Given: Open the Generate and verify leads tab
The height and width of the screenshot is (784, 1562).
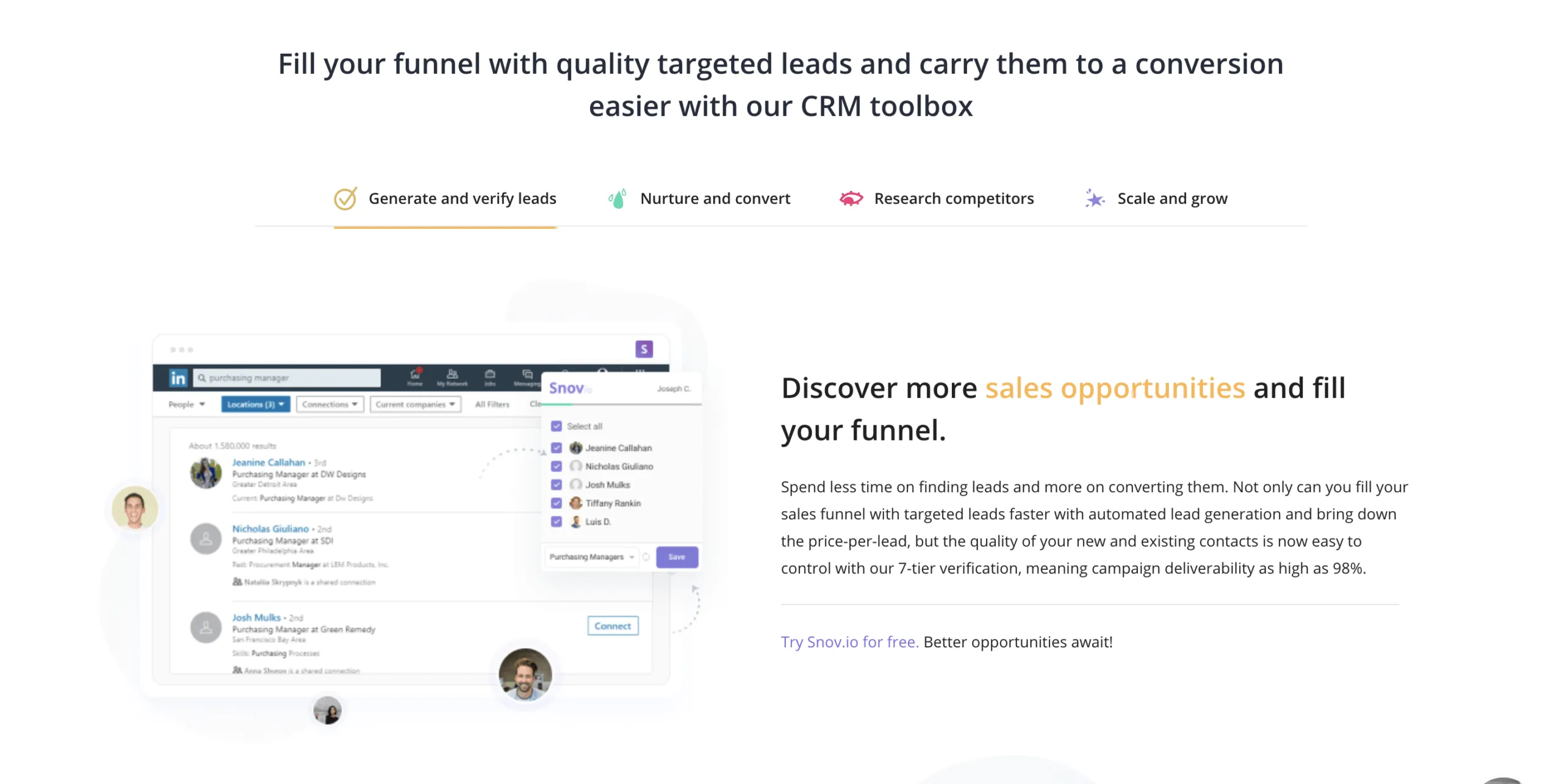Looking at the screenshot, I should (445, 199).
